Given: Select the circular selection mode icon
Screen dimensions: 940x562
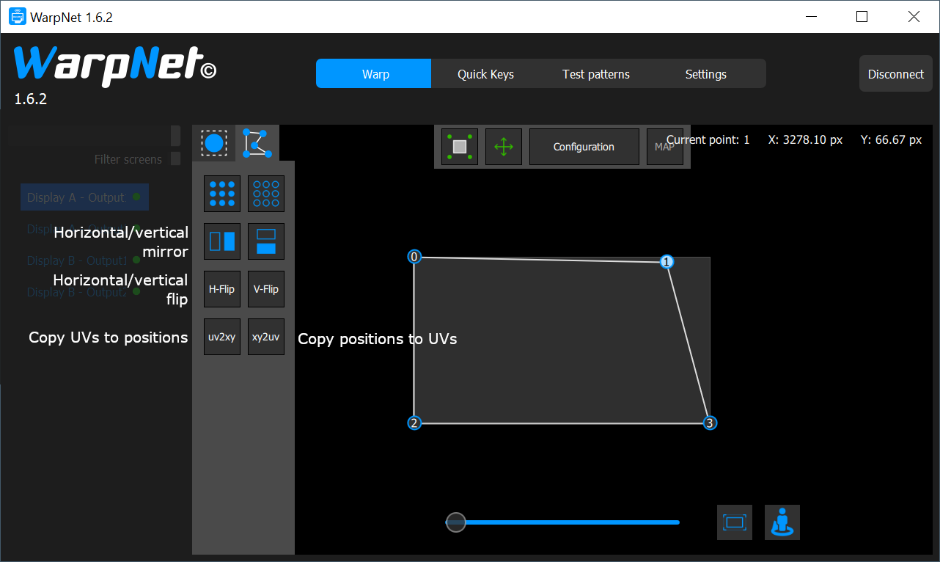Looking at the screenshot, I should 213,143.
